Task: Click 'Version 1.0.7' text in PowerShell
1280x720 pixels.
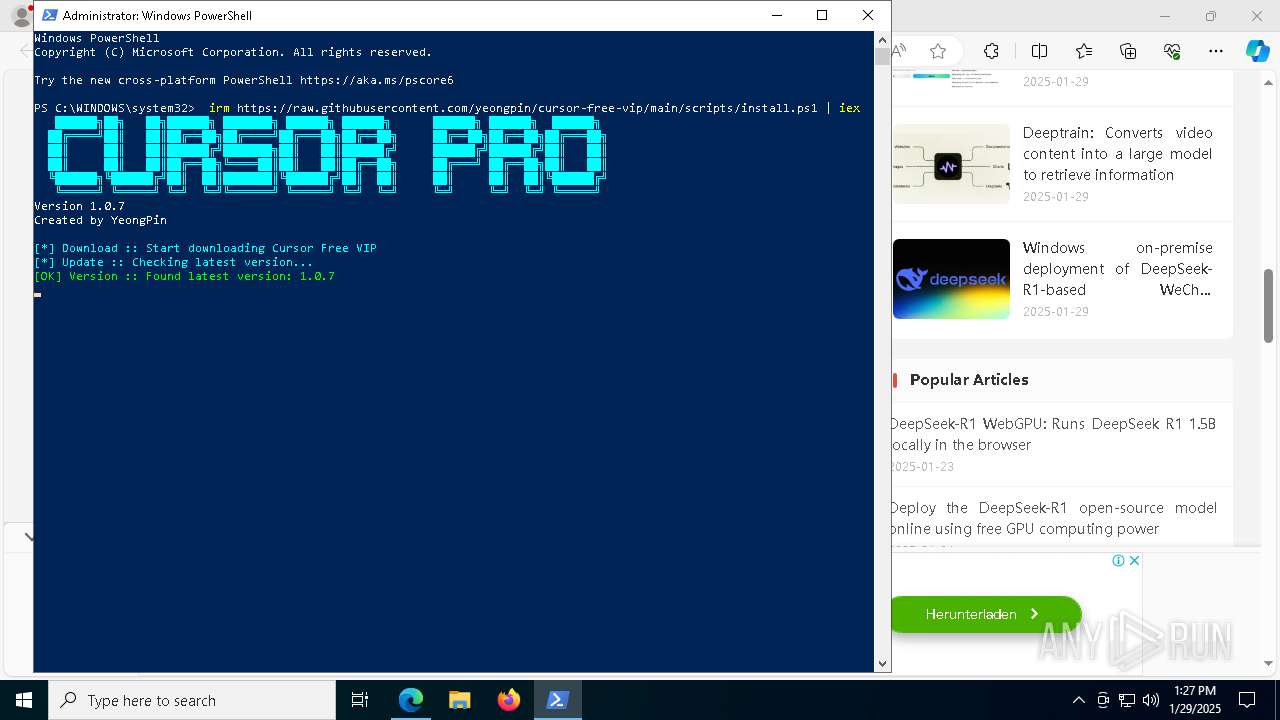Action: [x=79, y=206]
